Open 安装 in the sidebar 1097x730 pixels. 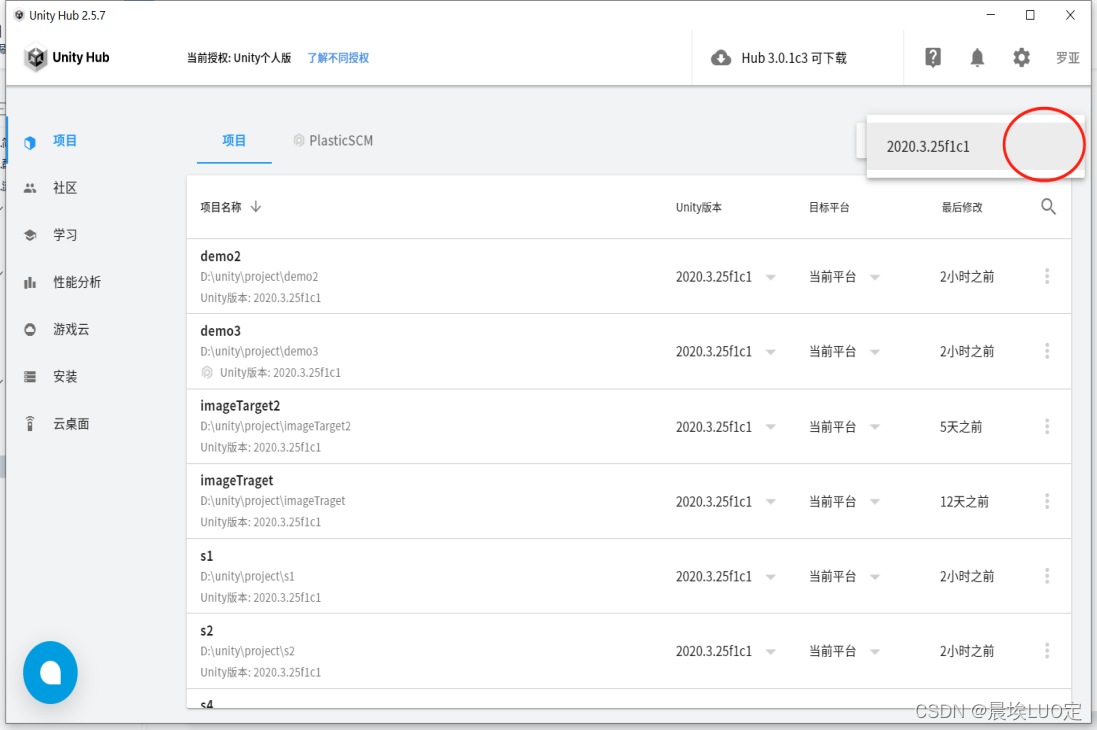[65, 377]
